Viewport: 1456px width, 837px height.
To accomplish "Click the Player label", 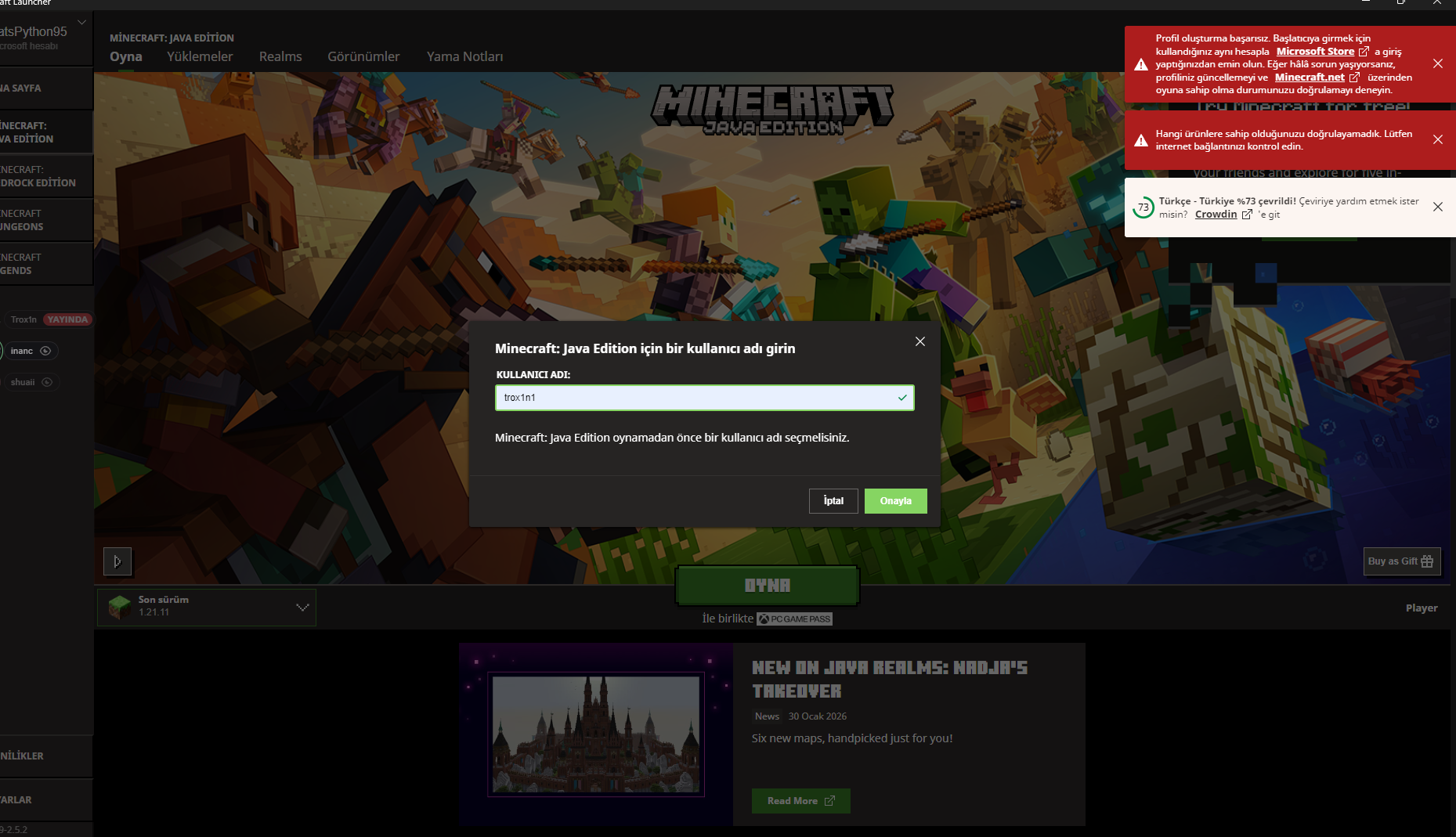I will tap(1422, 608).
